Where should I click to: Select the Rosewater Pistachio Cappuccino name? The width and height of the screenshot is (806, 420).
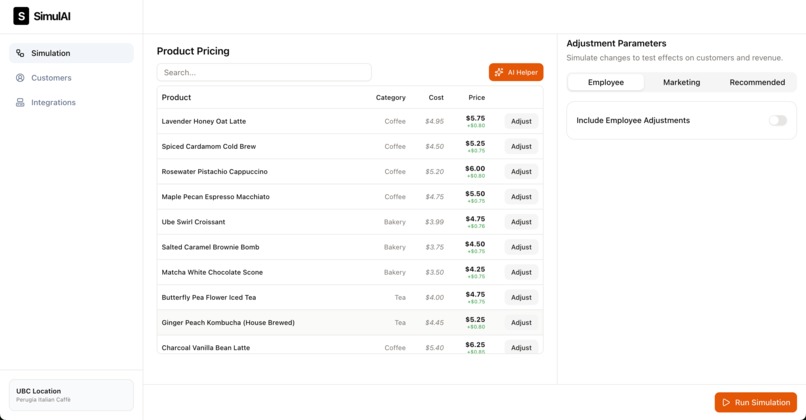coord(214,172)
